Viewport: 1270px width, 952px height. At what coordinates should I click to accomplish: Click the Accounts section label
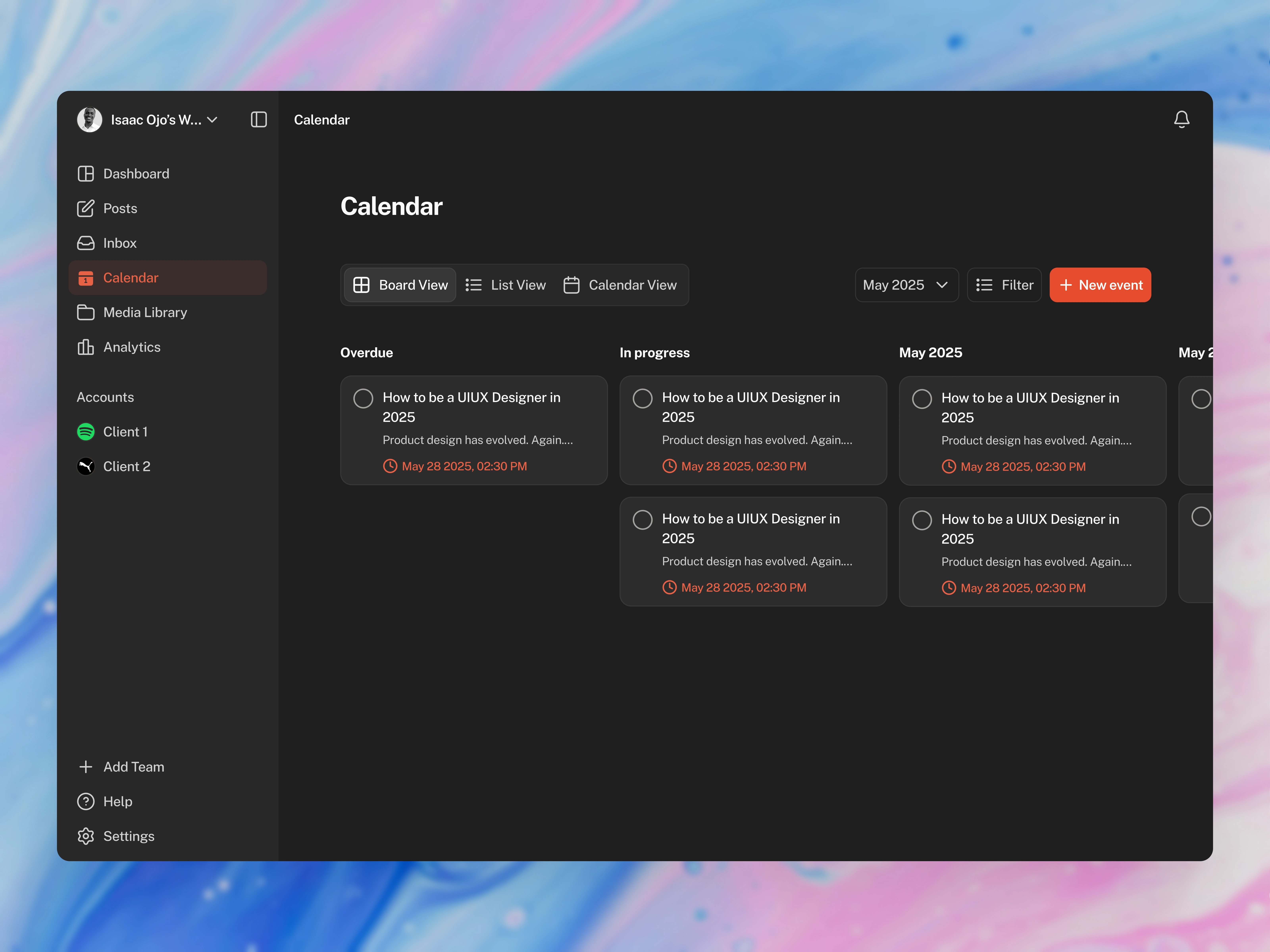coord(105,397)
